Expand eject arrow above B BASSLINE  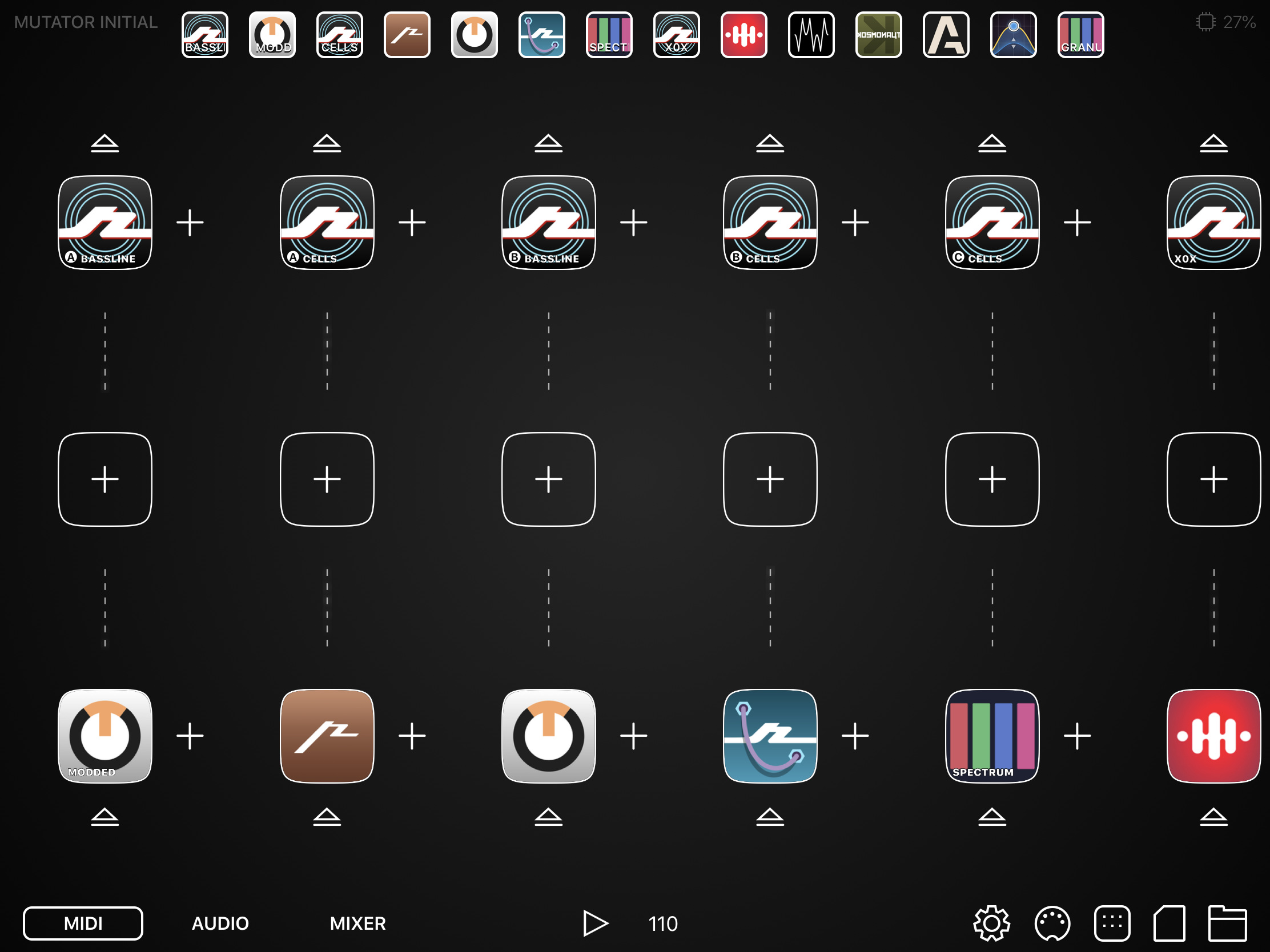coord(549,143)
